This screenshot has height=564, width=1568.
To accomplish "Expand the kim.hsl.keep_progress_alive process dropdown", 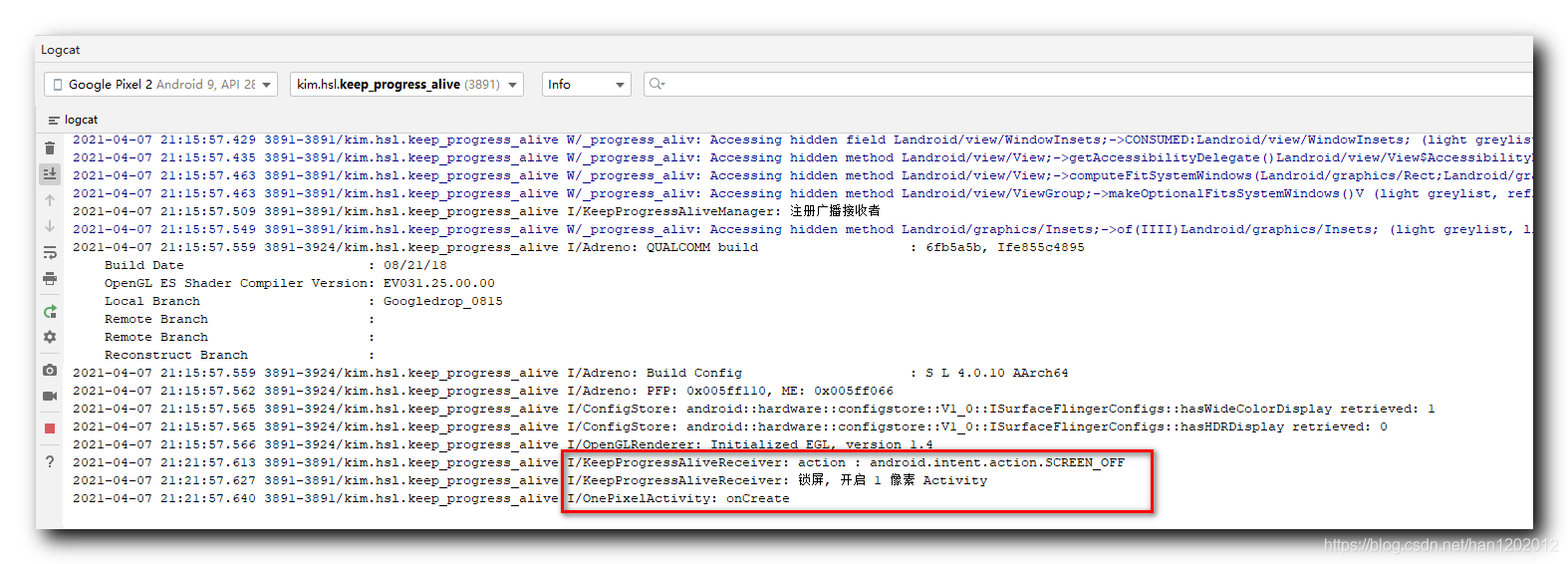I will click(x=406, y=85).
